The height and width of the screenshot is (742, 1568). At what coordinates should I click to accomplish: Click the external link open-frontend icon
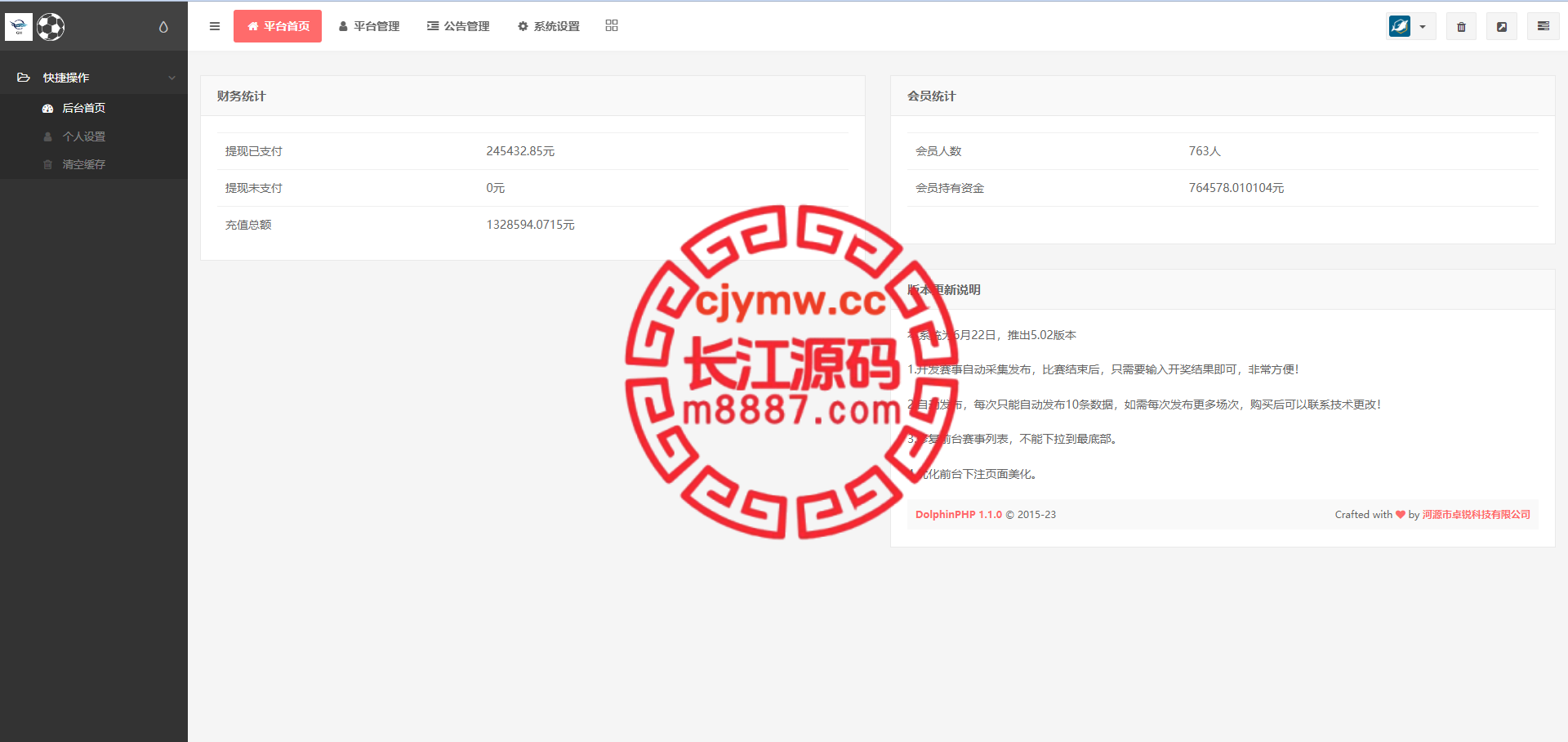point(1502,26)
